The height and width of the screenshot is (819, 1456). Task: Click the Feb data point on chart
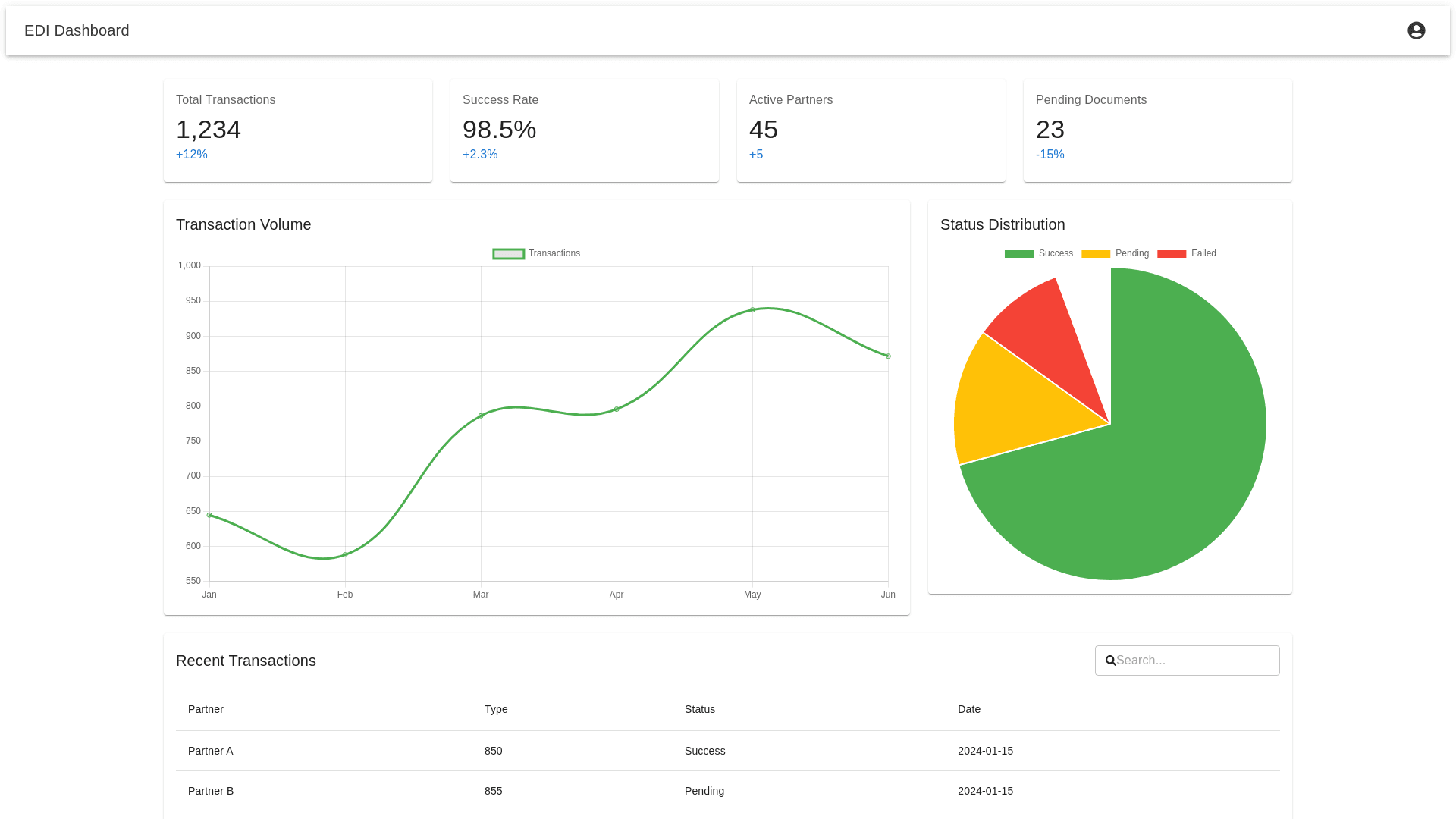(x=345, y=555)
